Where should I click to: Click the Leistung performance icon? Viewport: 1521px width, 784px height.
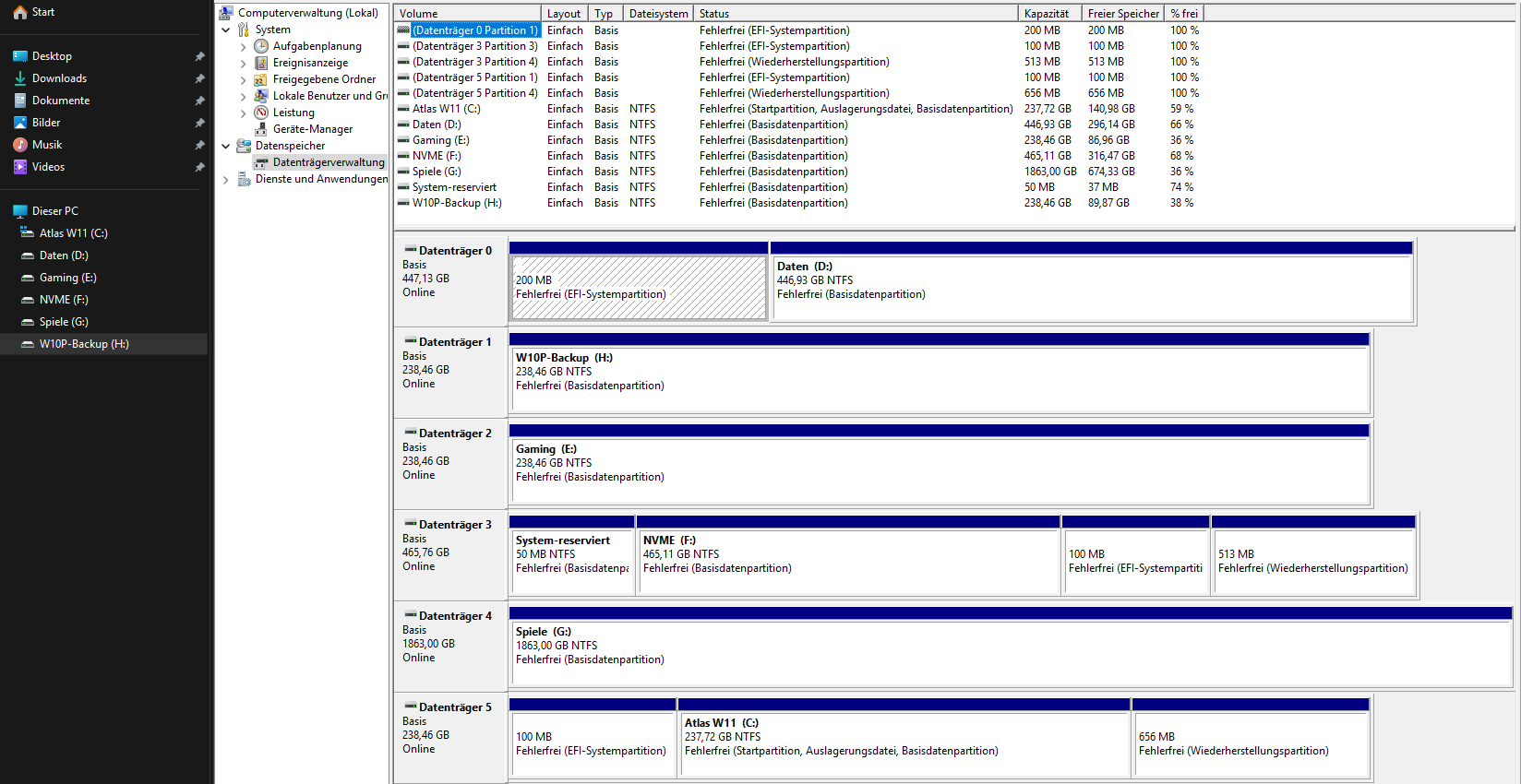261,113
